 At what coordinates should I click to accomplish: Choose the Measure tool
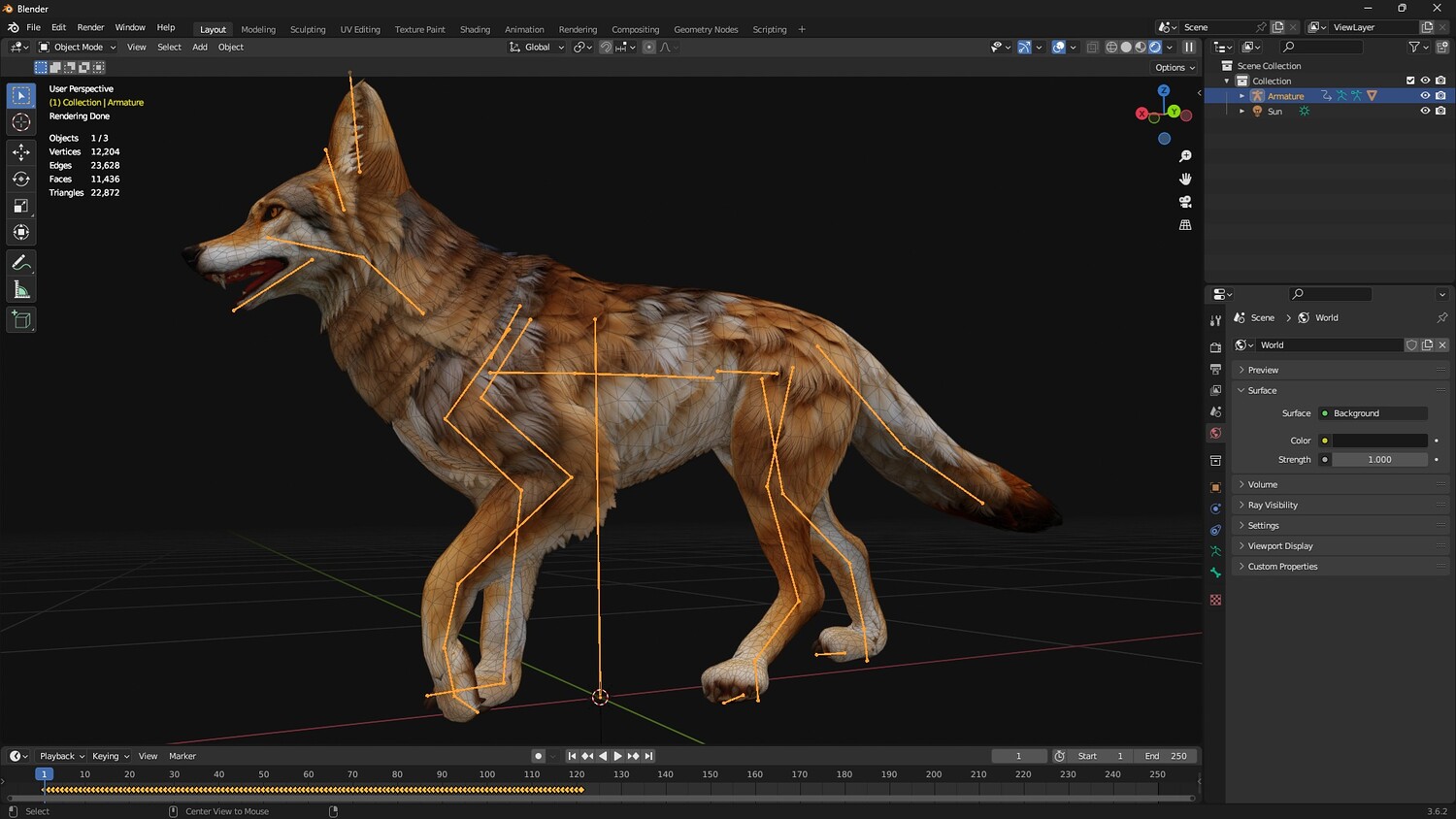tap(21, 290)
